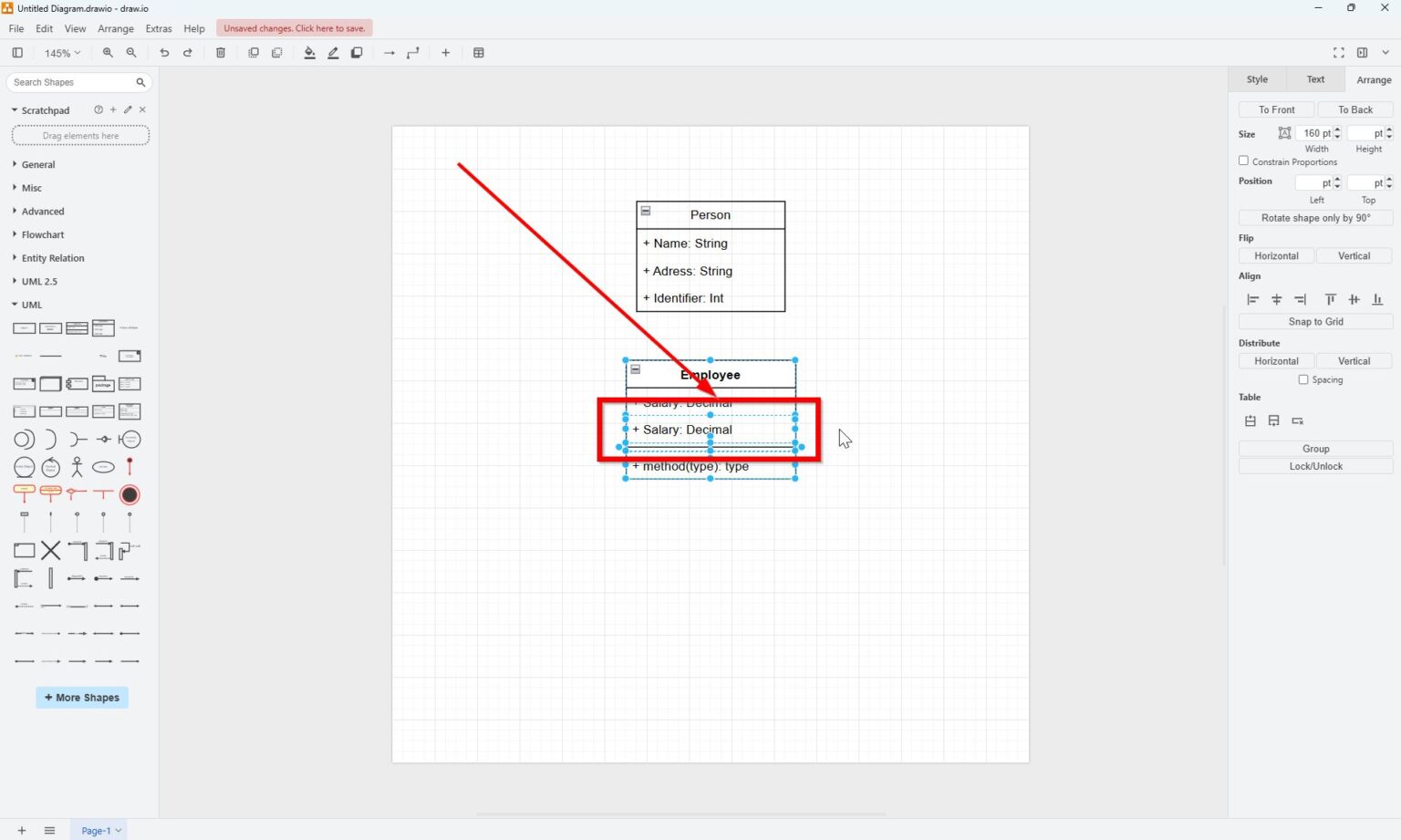
Task: Increase the Width value with its stepper
Action: point(1336,130)
